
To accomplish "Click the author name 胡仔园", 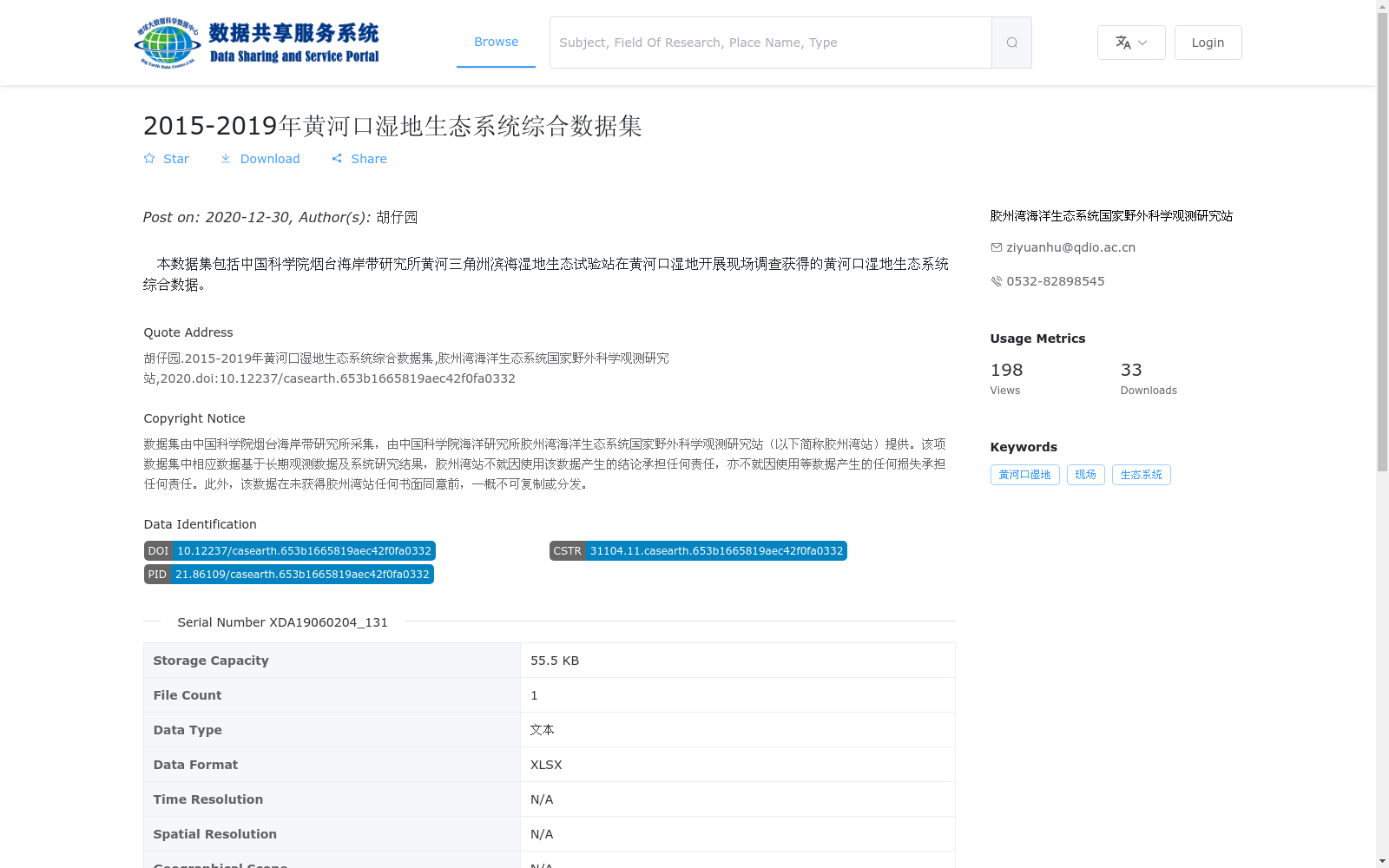I will (x=397, y=217).
